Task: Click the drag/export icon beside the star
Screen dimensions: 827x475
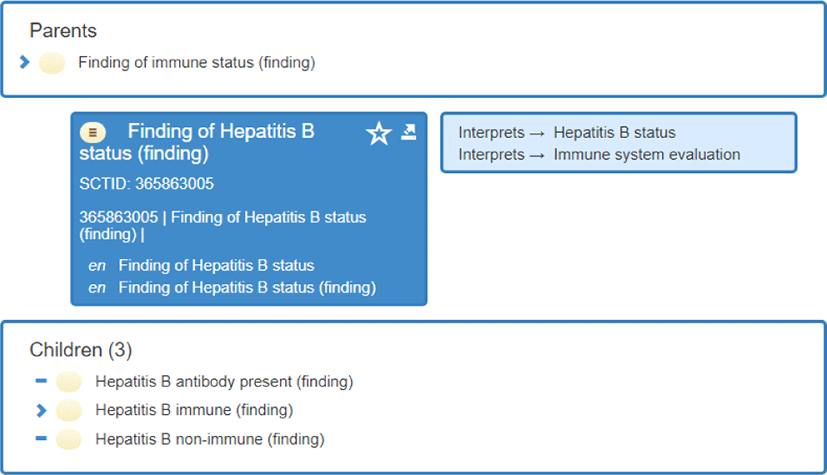Action: 408,132
